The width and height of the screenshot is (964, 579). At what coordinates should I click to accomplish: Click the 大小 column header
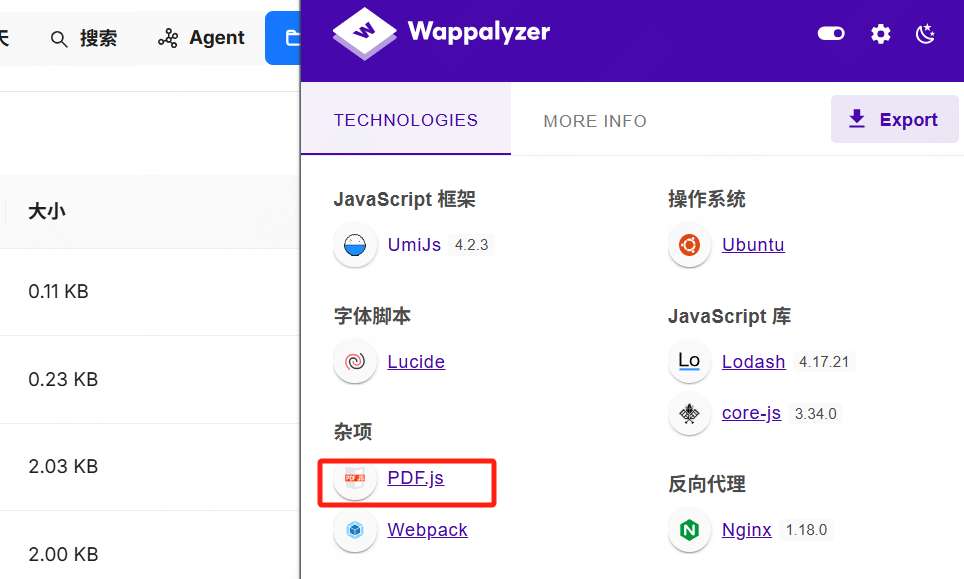click(47, 211)
